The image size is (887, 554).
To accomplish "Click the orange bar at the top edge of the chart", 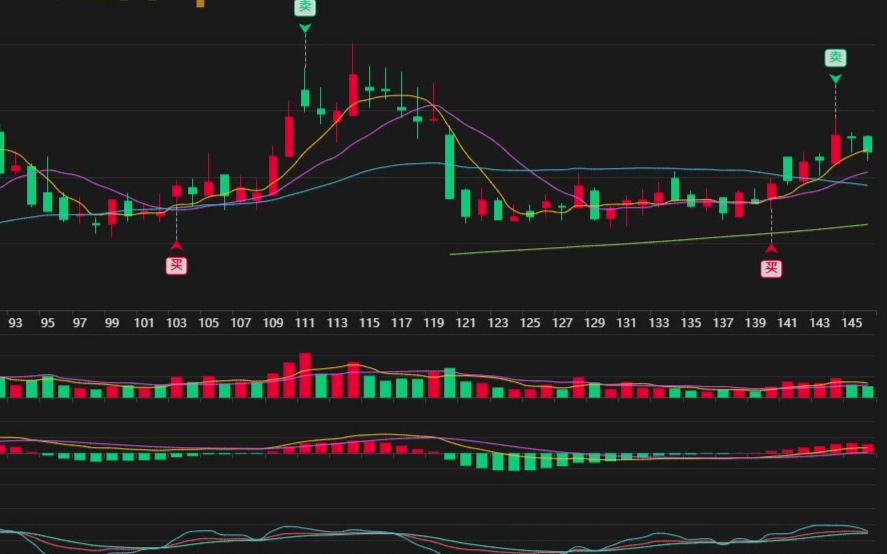I will point(200,3).
